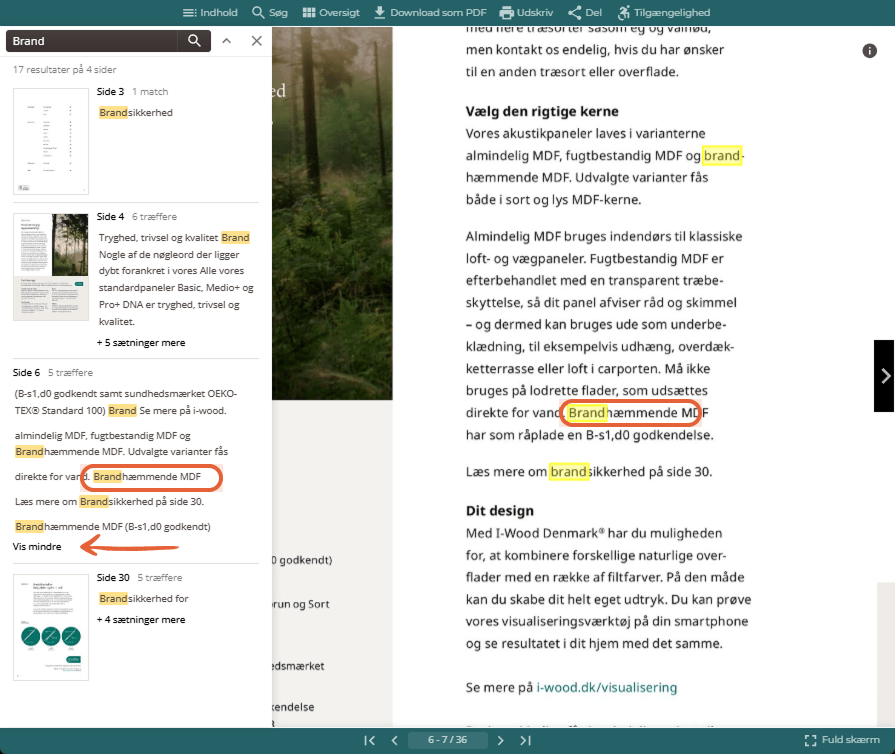The width and height of the screenshot is (895, 754).
Task: Select 'Brandhæmmende MDF (B-s1,d0 godkendt)' result
Action: (x=112, y=526)
